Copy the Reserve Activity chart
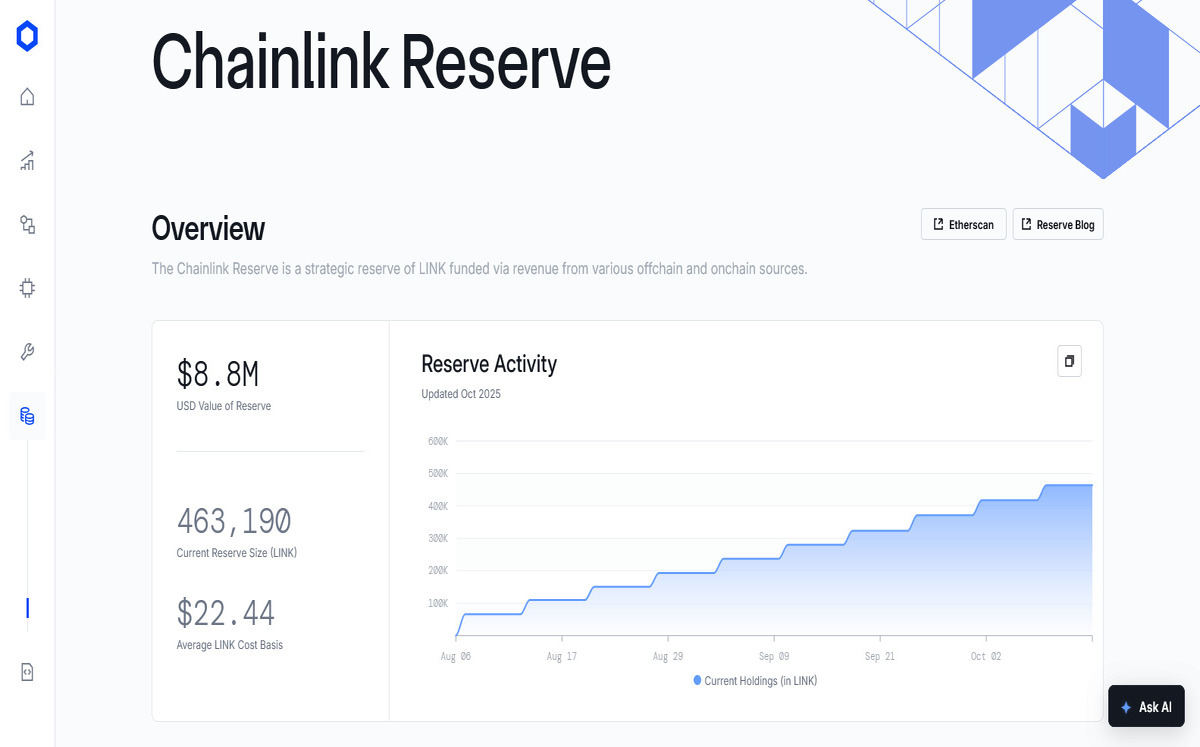Image resolution: width=1200 pixels, height=747 pixels. pyautogui.click(x=1069, y=361)
